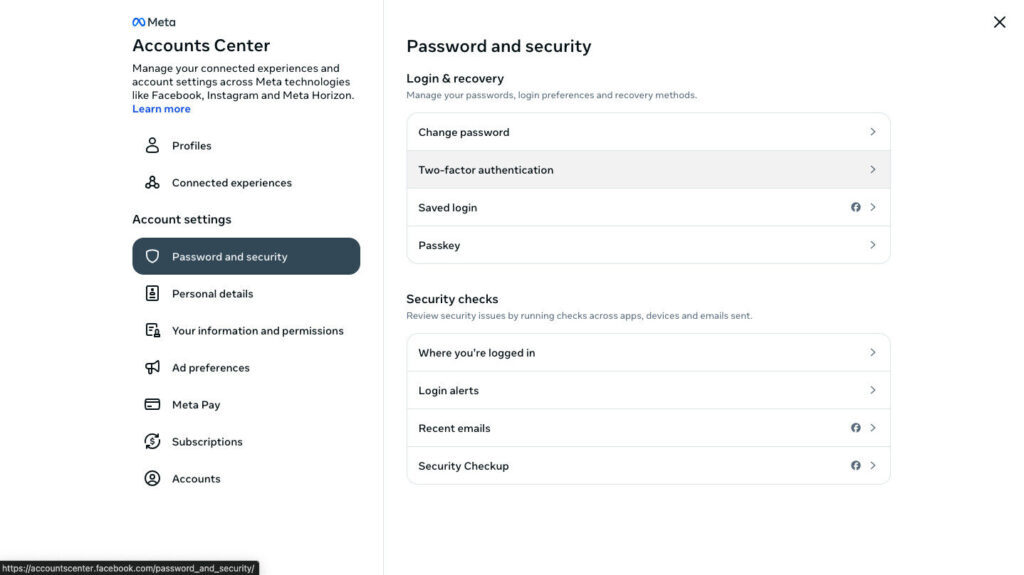
Task: Select Where you're logged in
Action: point(648,353)
